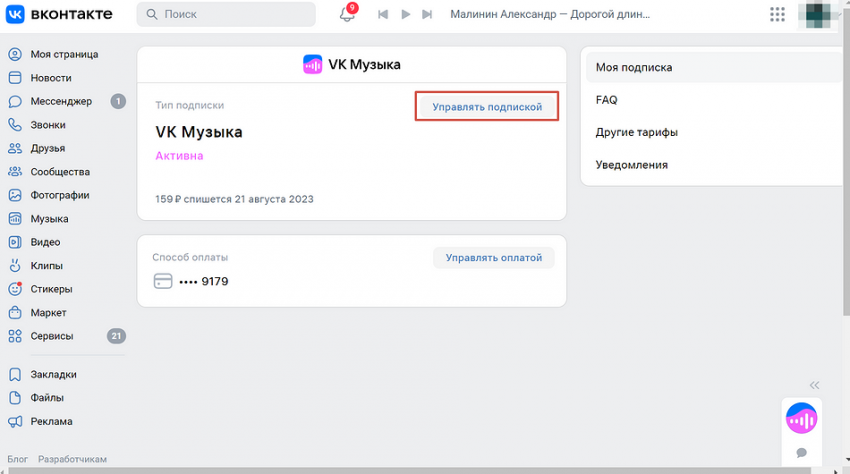Open the chat bubble icon at bottom right

pyautogui.click(x=801, y=453)
